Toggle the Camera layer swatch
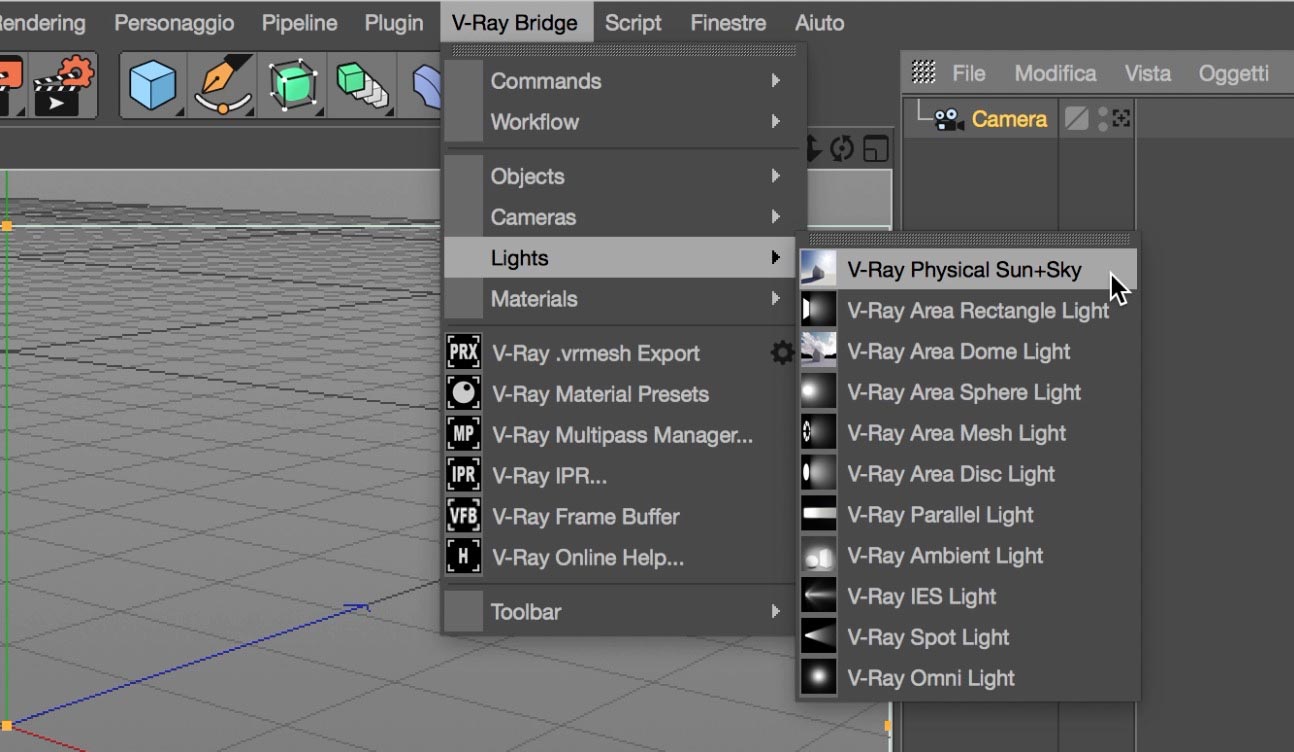 (x=1076, y=119)
